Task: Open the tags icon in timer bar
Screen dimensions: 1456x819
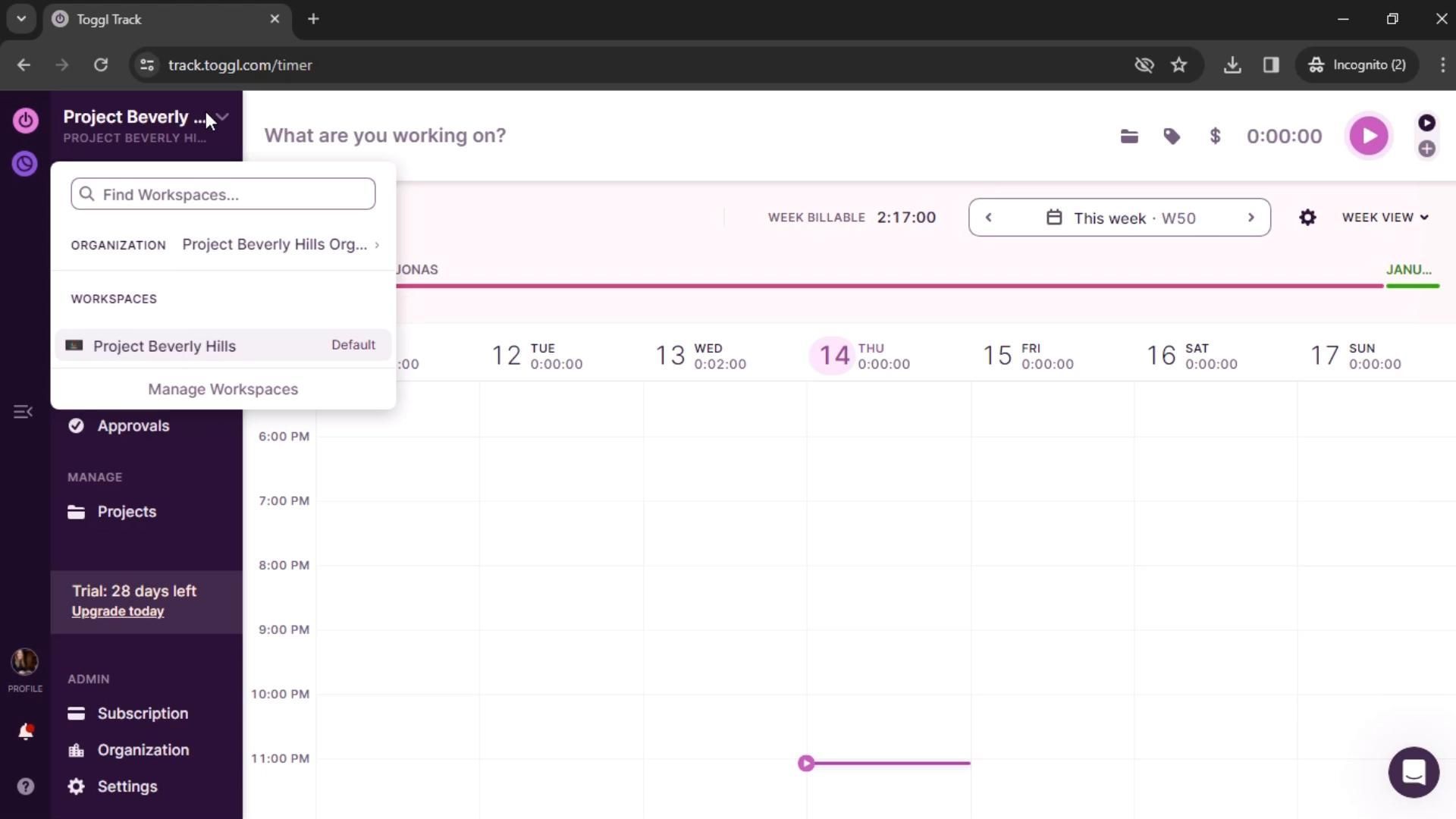Action: coord(1172,136)
